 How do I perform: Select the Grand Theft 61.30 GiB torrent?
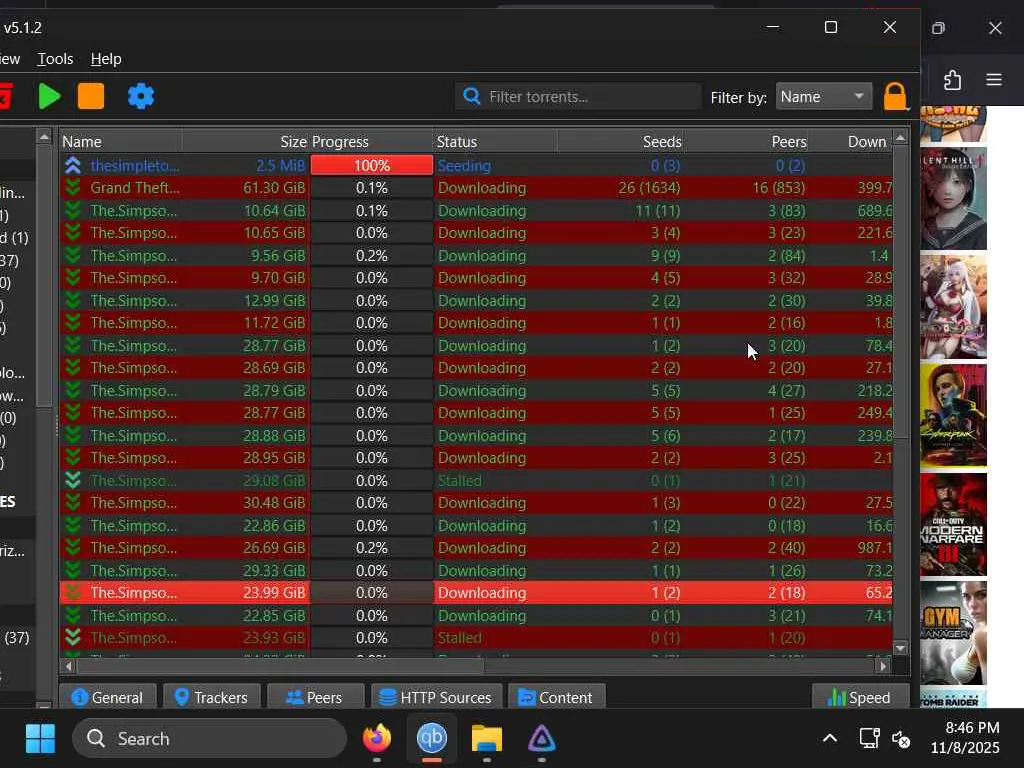[476, 187]
